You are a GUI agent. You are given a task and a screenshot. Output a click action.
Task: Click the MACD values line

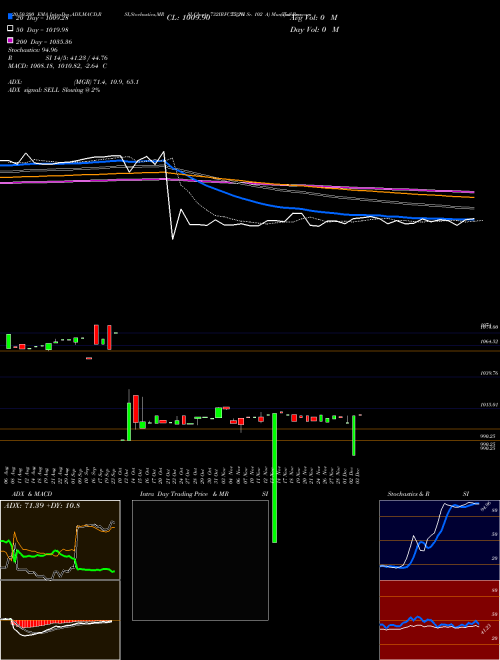(57, 66)
